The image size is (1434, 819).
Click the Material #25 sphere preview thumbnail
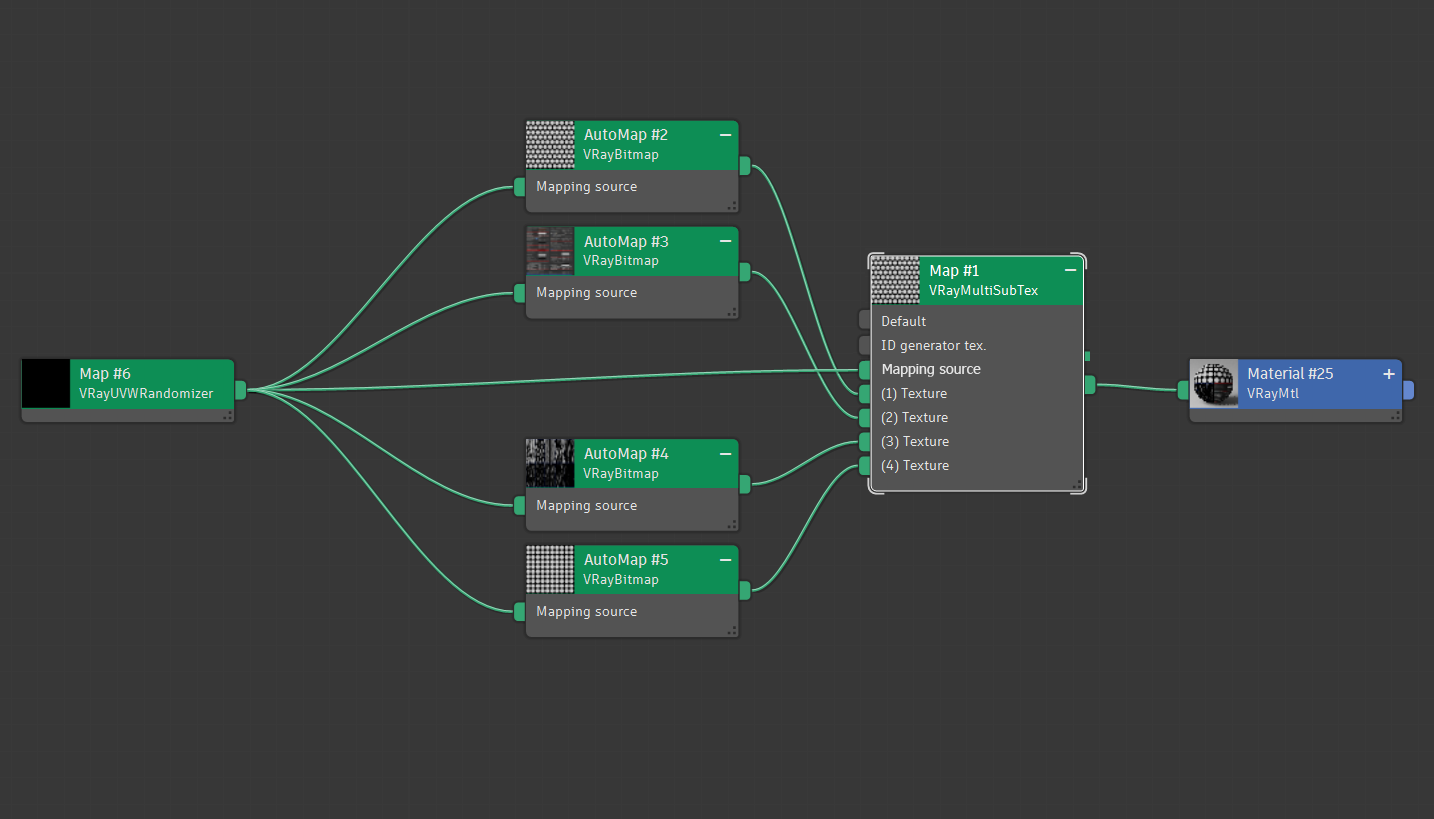[1215, 384]
